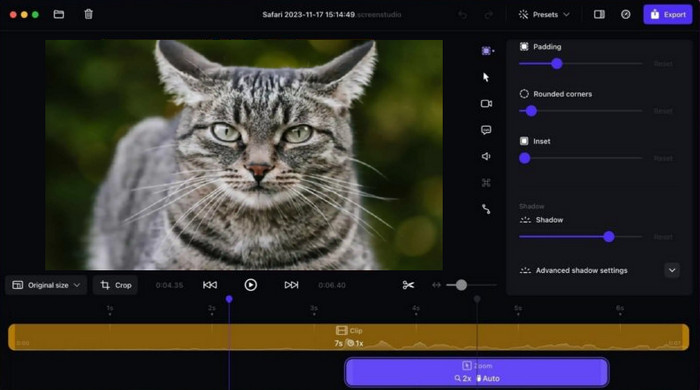Select the keyboard shortcuts command icon
Viewport: 700px width, 390px height.
click(486, 183)
